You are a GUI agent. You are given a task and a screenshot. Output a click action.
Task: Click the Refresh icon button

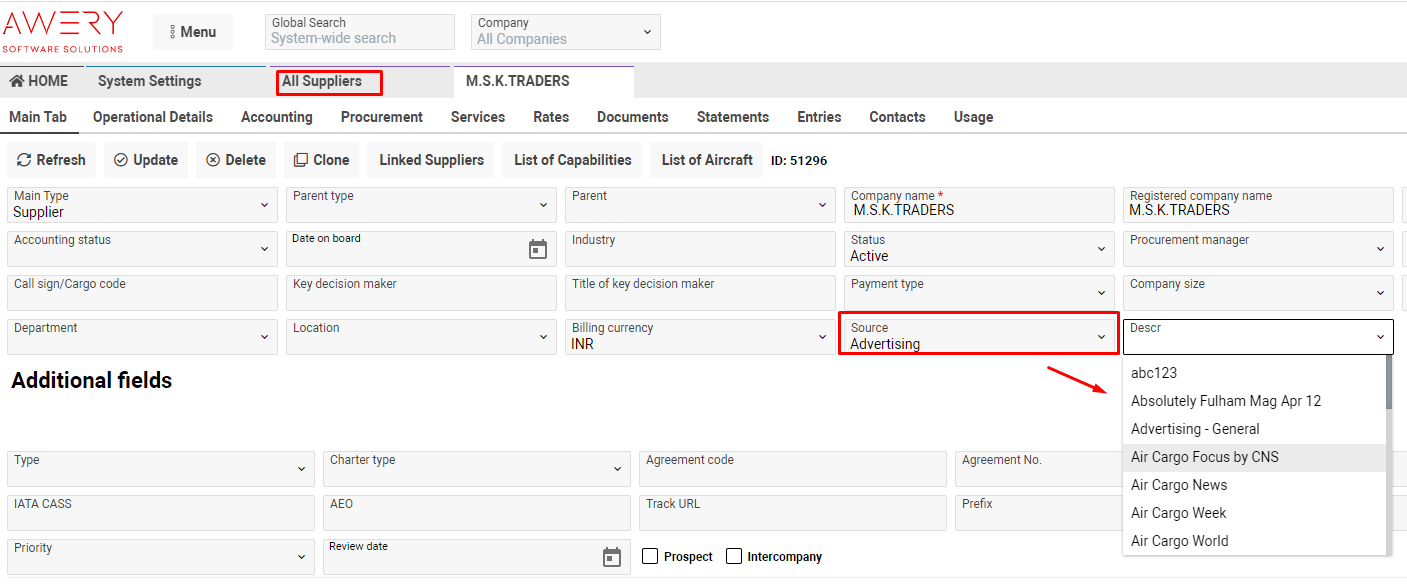tap(25, 160)
